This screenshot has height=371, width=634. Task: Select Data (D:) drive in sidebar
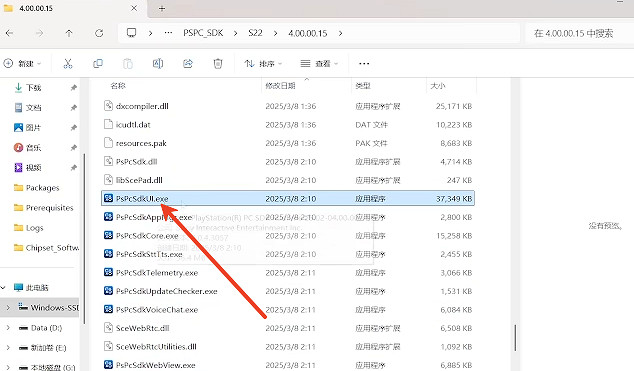tap(46, 328)
